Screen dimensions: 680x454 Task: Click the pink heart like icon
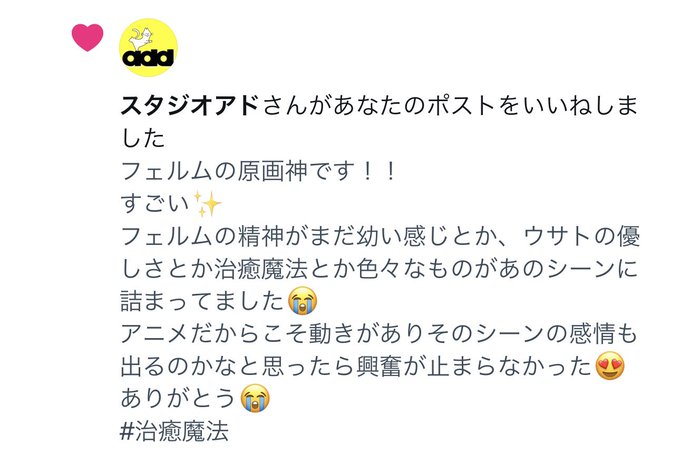pos(88,37)
